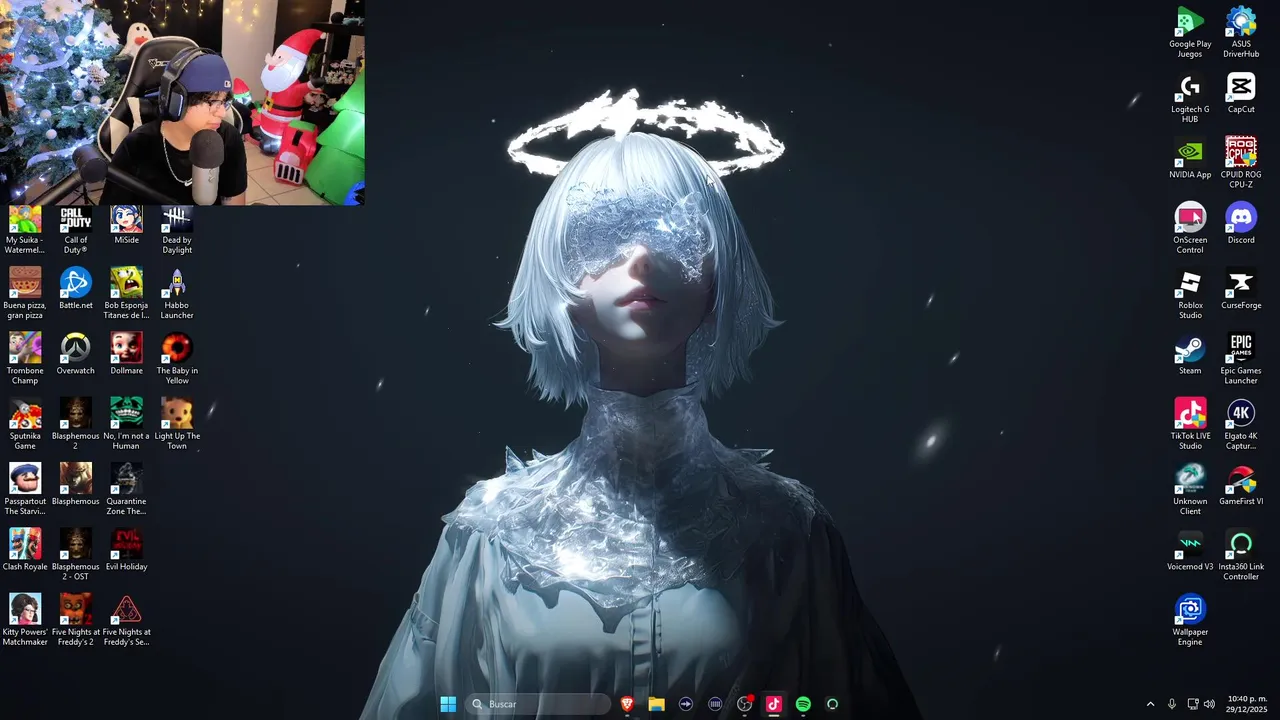
Task: Click the Buscar taskbar search box
Action: (x=539, y=704)
